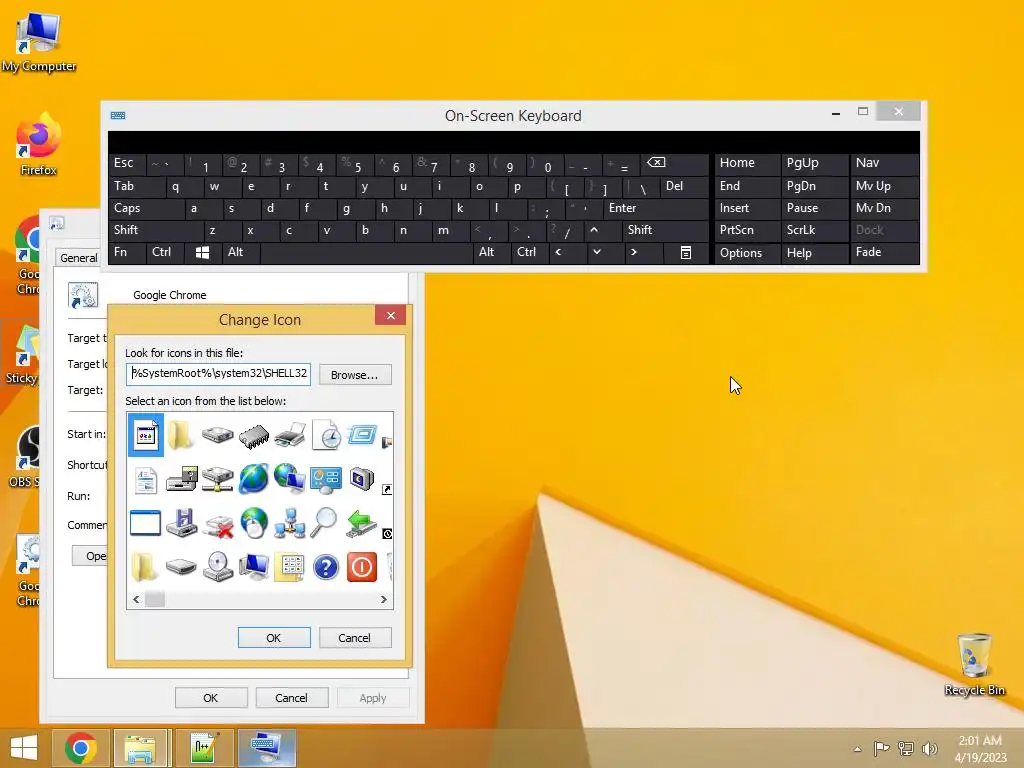Tap the Enter key on On-Screen Keyboard
This screenshot has width=1024, height=768.
655,208
